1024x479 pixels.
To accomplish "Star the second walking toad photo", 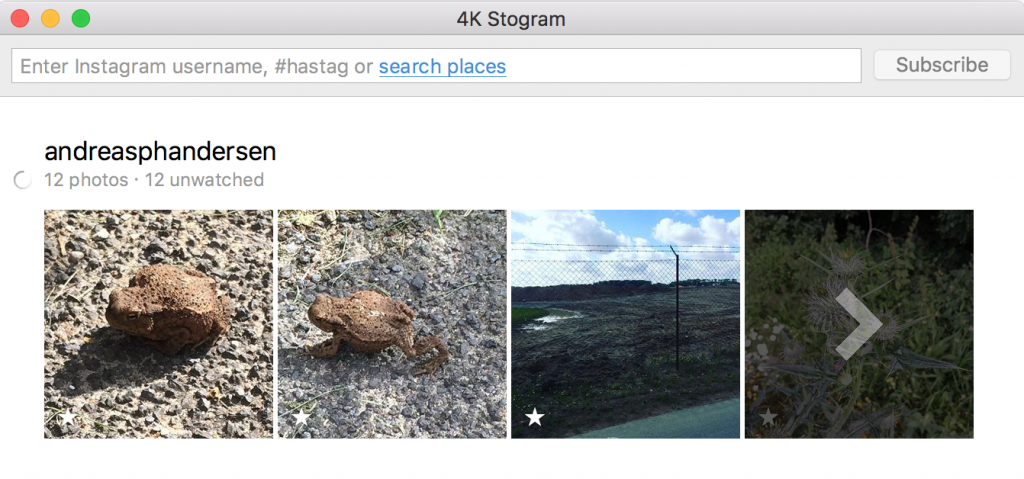I will pyautogui.click(x=301, y=417).
